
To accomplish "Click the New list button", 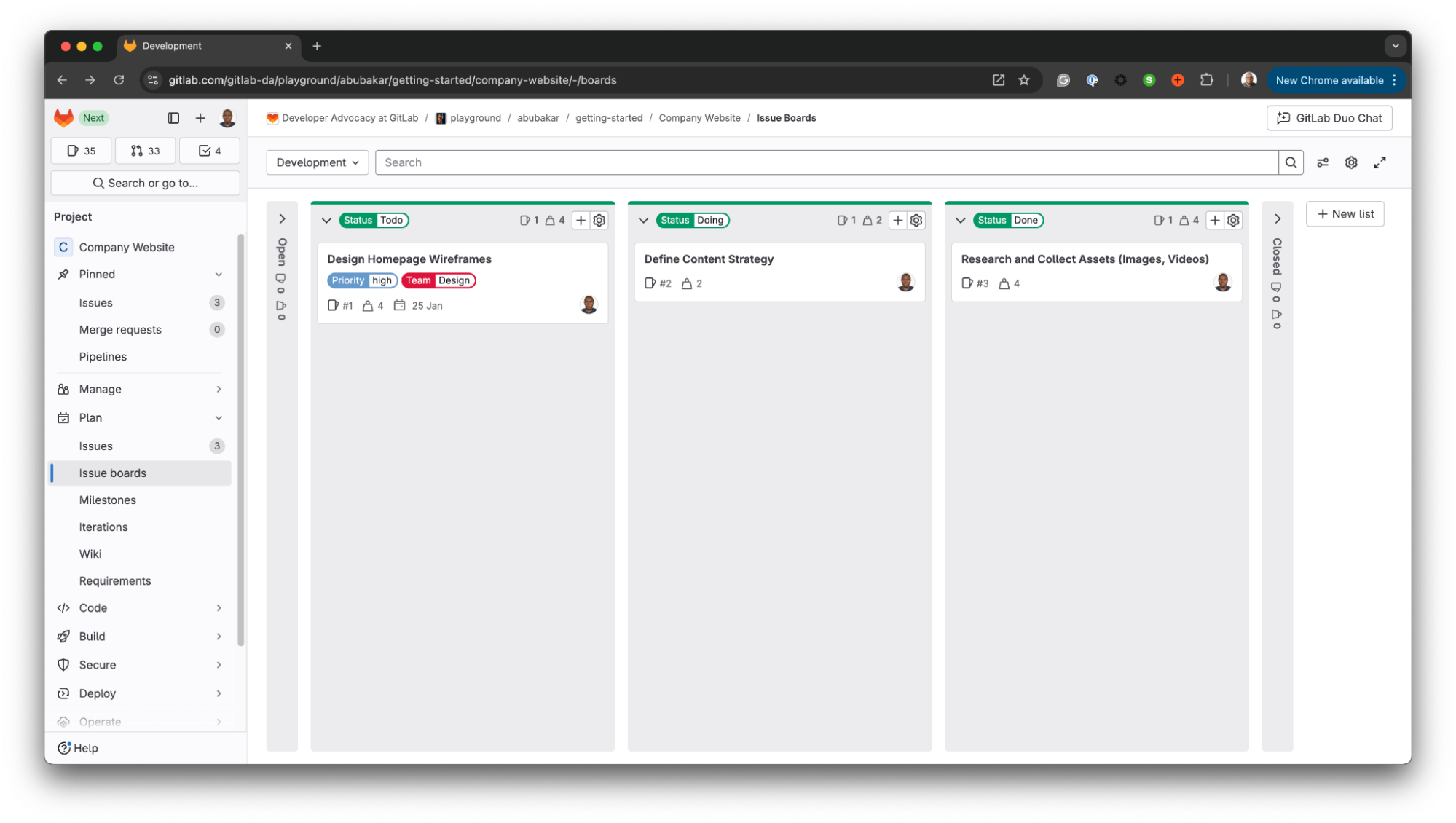I will pos(1345,213).
